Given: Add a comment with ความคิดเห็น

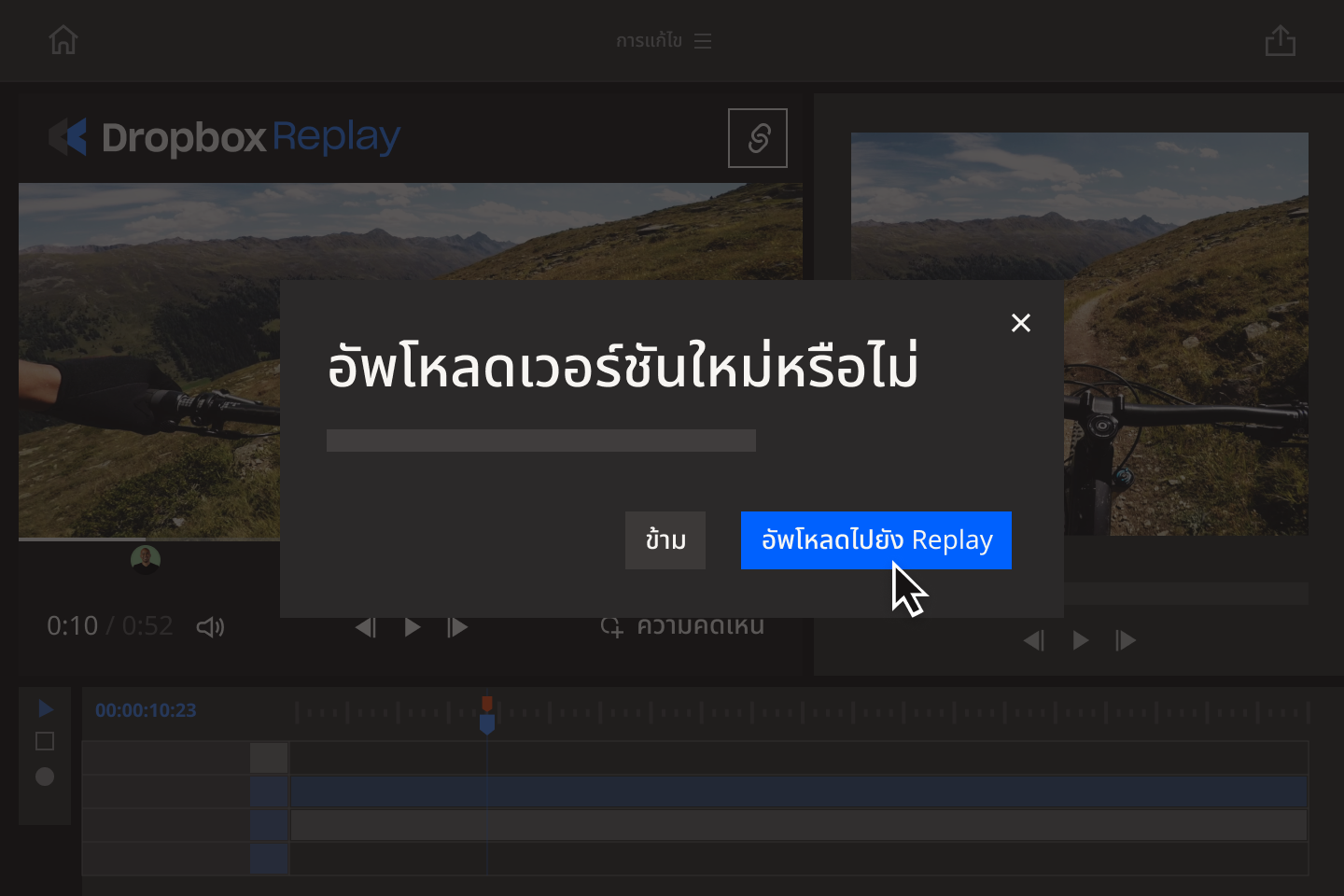Looking at the screenshot, I should coord(682,627).
